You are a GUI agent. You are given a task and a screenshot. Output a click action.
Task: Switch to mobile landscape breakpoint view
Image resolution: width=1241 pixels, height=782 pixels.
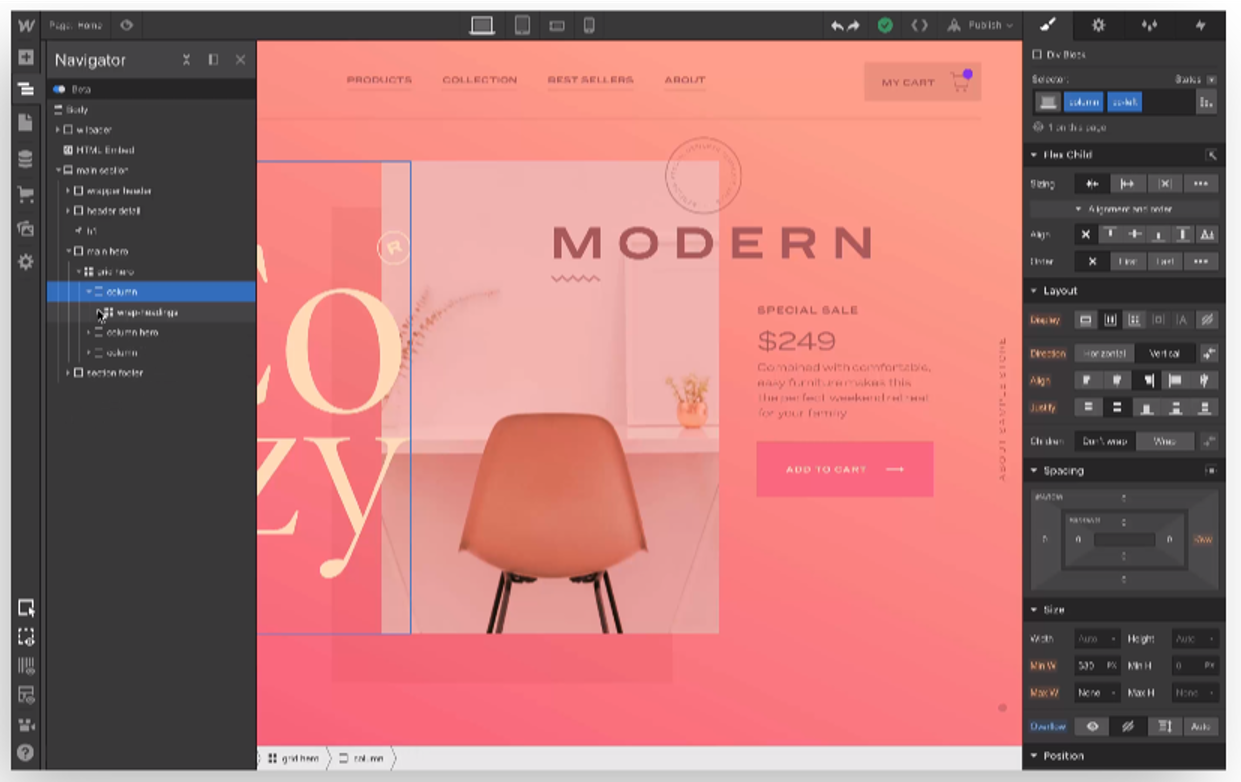coord(557,26)
